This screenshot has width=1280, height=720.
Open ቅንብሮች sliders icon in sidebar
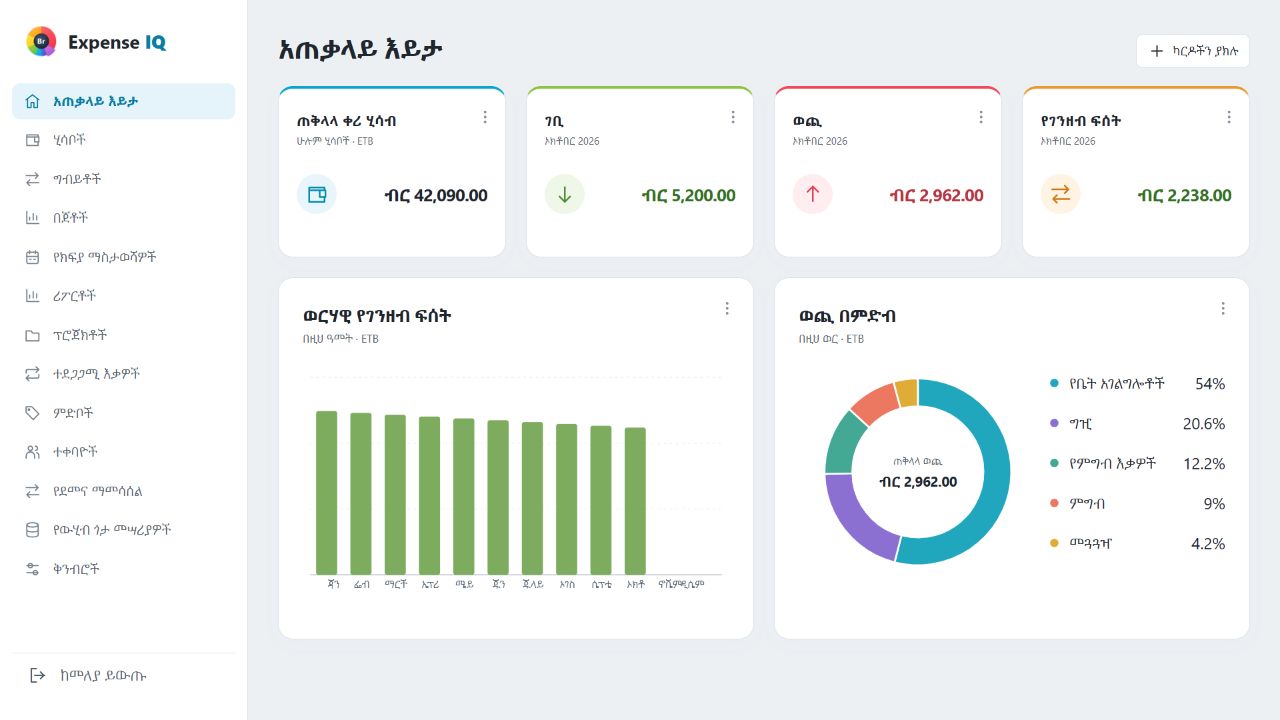point(32,569)
